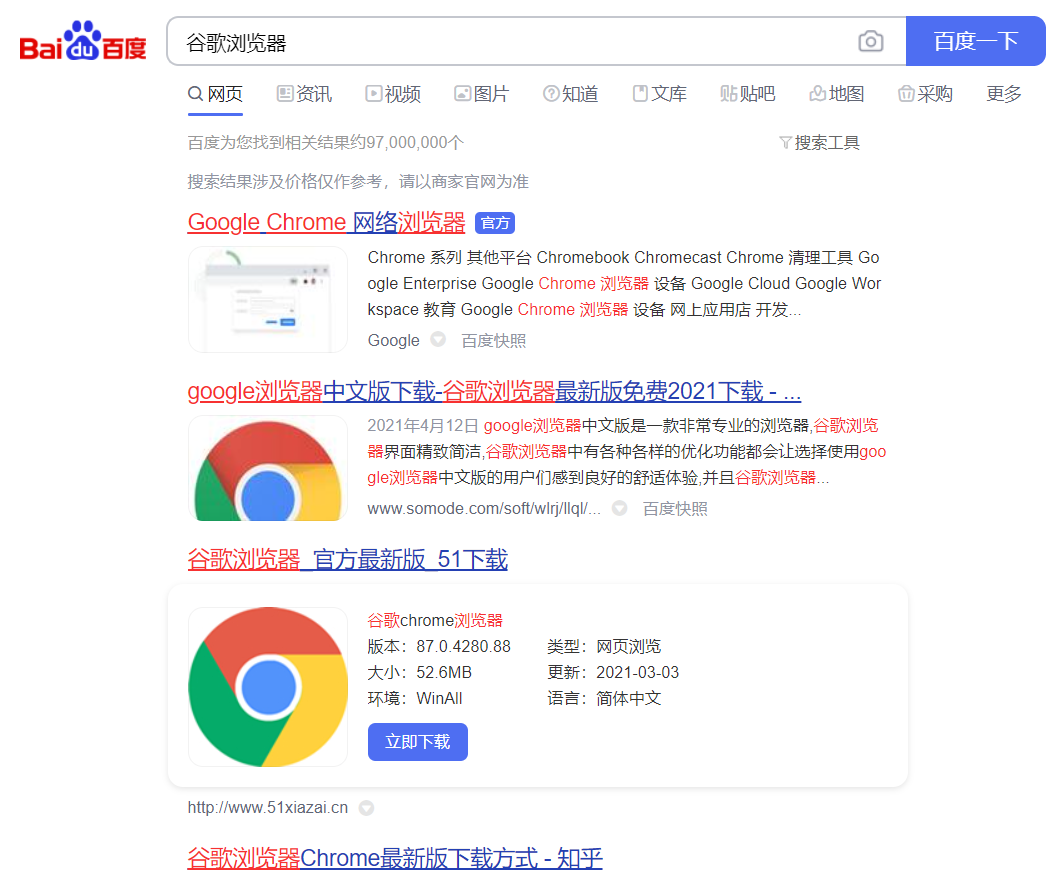Click the 百度一下 search button
Screen dimensions: 1049x877
click(x=975, y=41)
